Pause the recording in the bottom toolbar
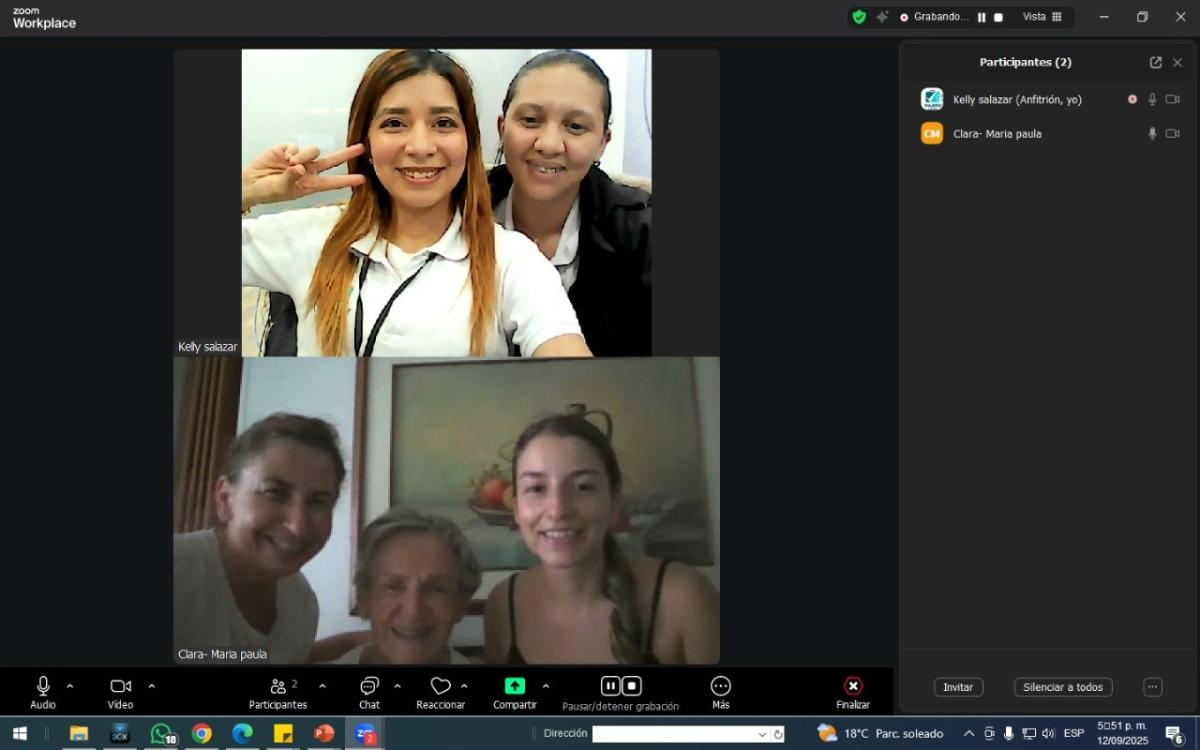 point(610,686)
